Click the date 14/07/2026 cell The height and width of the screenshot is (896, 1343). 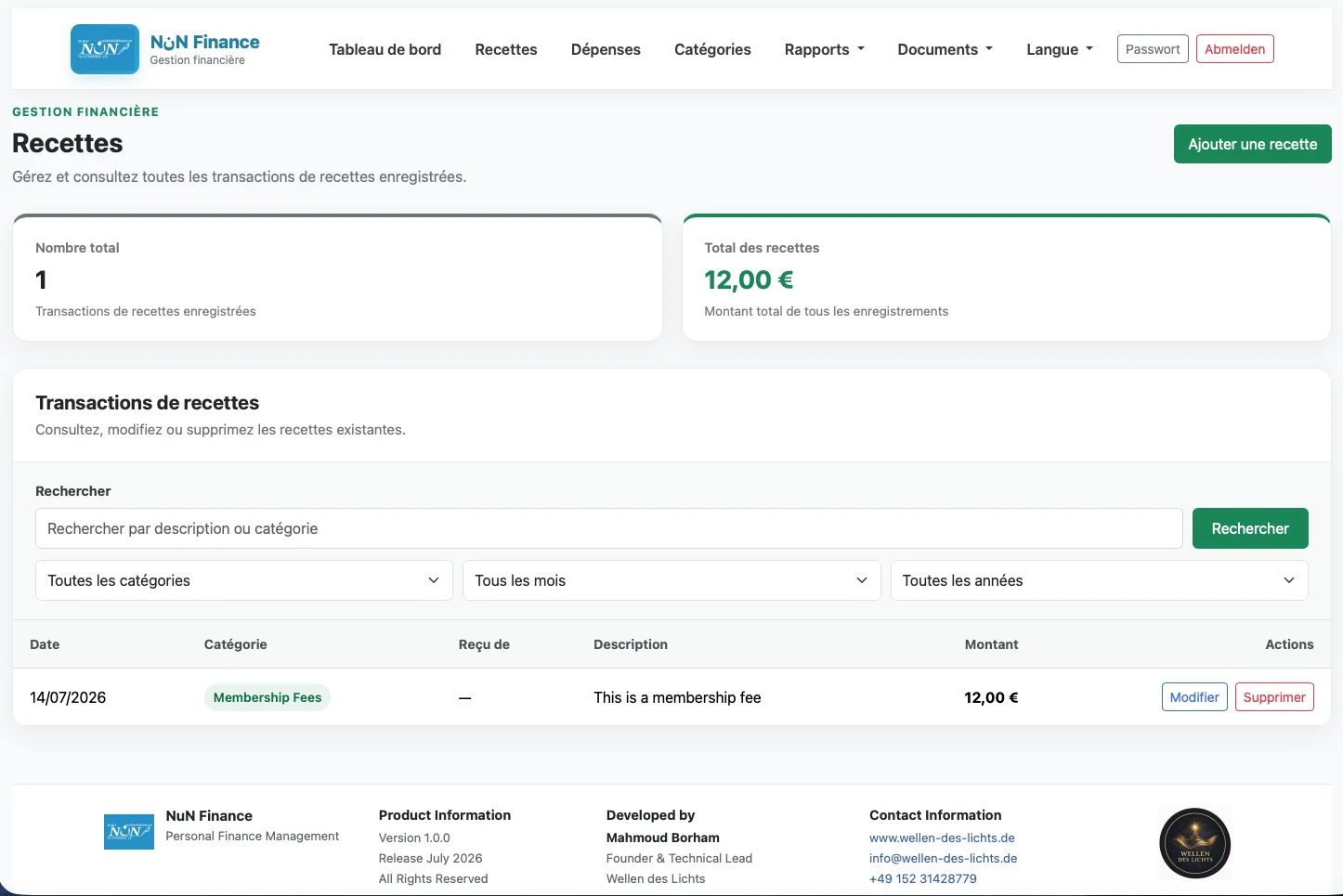click(x=68, y=697)
